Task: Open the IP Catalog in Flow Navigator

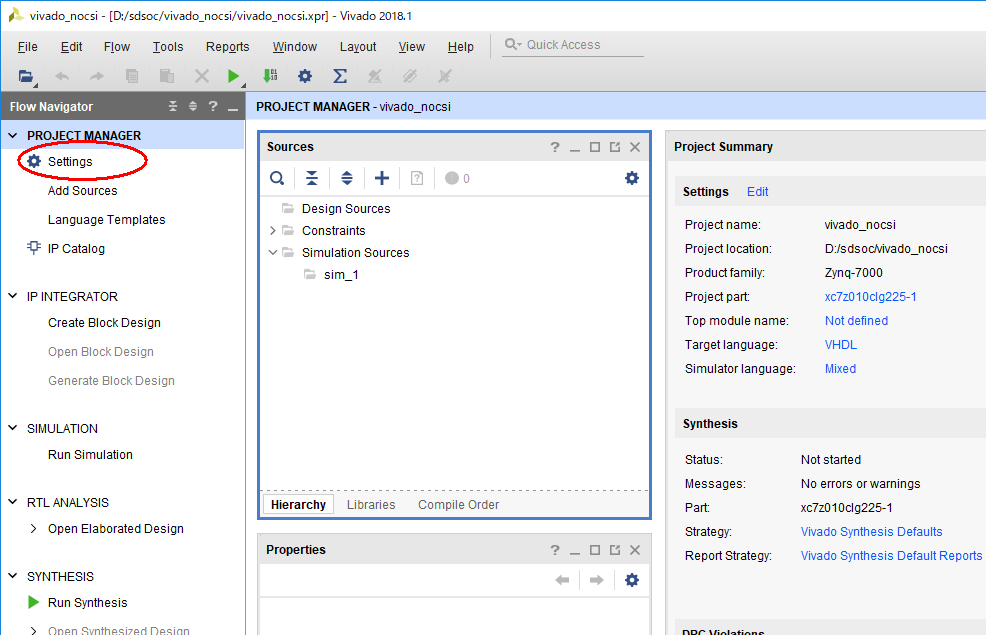Action: point(75,249)
